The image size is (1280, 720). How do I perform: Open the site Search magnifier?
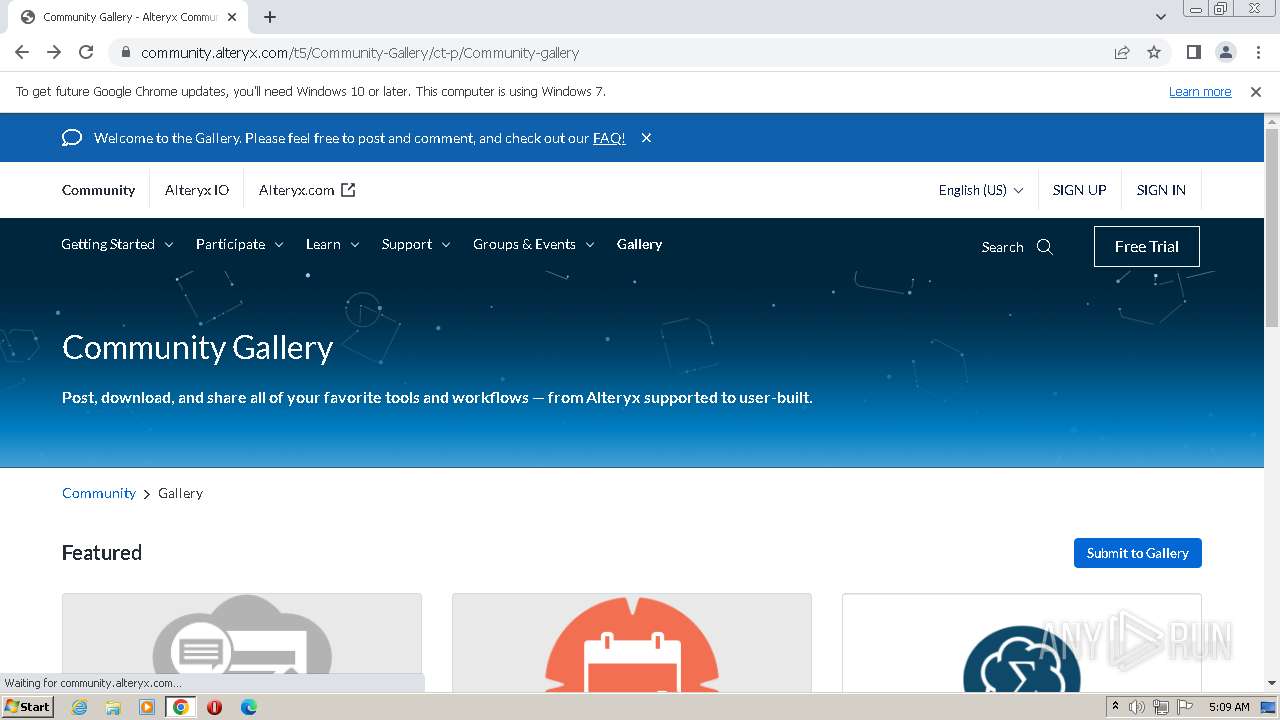point(1045,247)
